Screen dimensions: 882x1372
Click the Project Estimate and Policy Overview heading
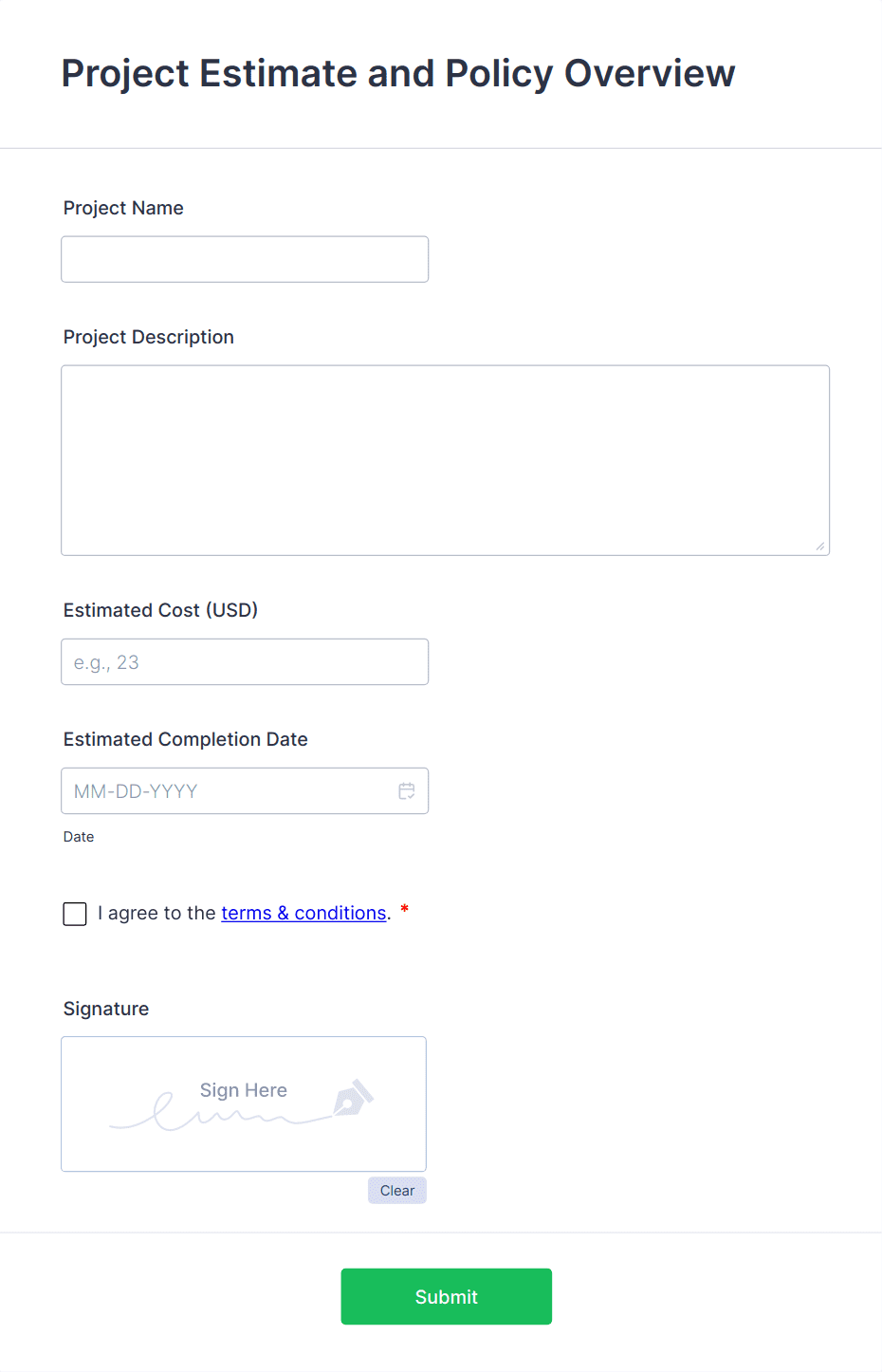click(x=398, y=74)
